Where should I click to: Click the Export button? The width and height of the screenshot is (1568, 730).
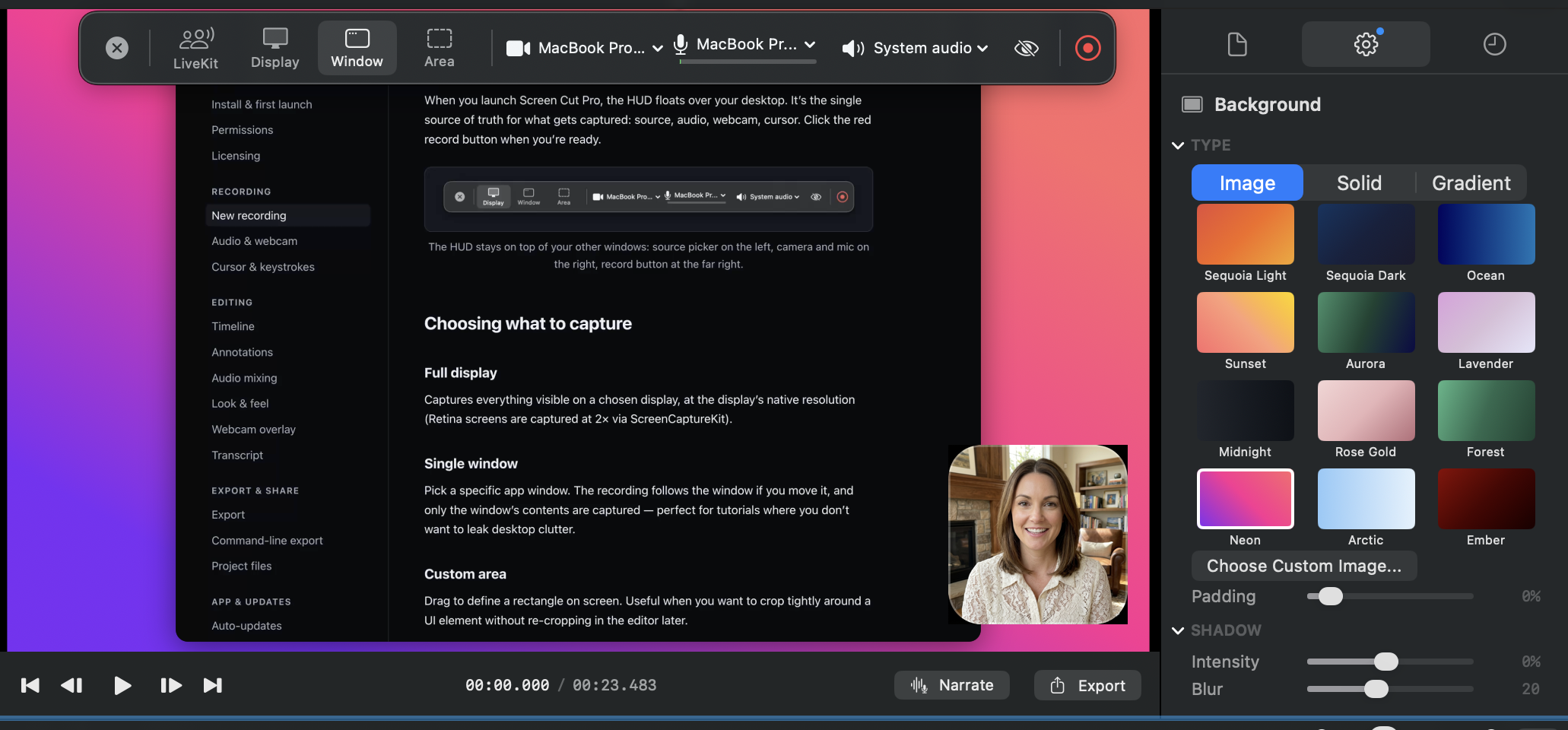(1087, 685)
